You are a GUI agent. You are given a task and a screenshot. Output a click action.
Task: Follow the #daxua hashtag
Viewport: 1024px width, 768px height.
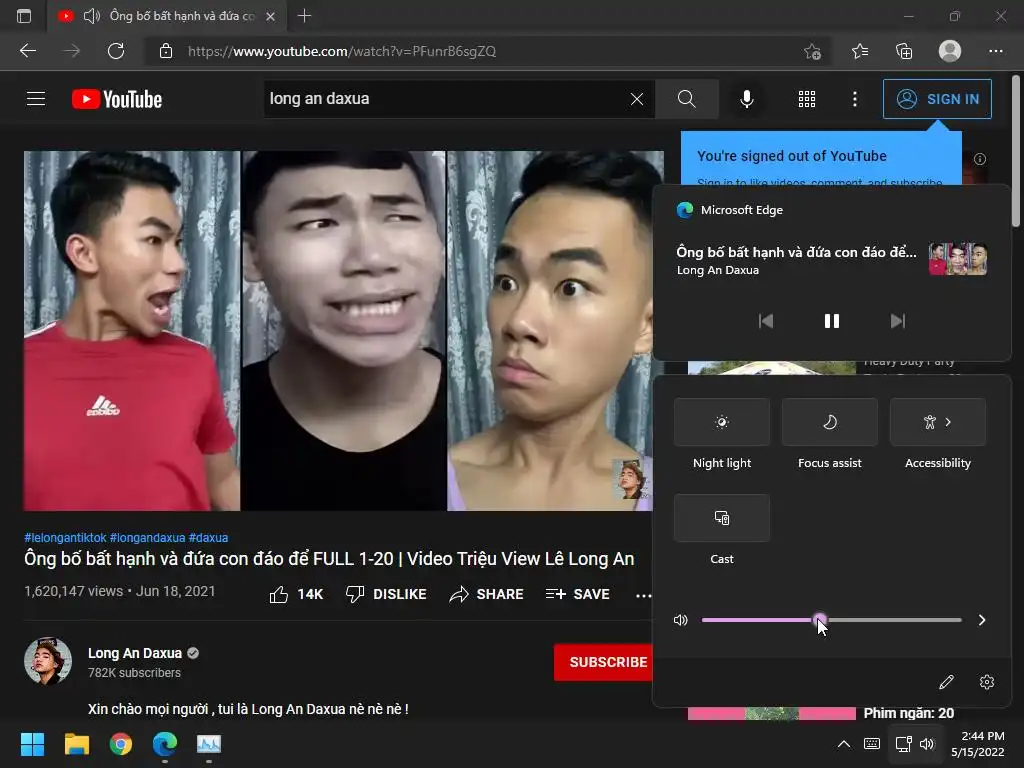tap(208, 537)
